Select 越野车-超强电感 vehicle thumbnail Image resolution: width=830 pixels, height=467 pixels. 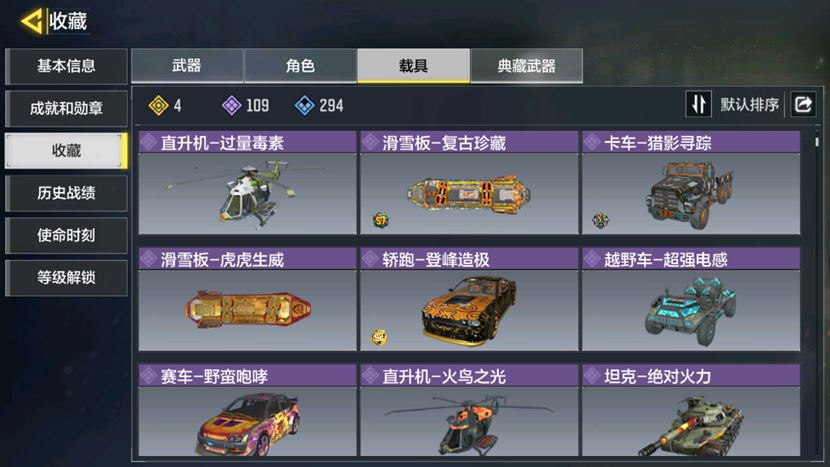click(x=691, y=310)
